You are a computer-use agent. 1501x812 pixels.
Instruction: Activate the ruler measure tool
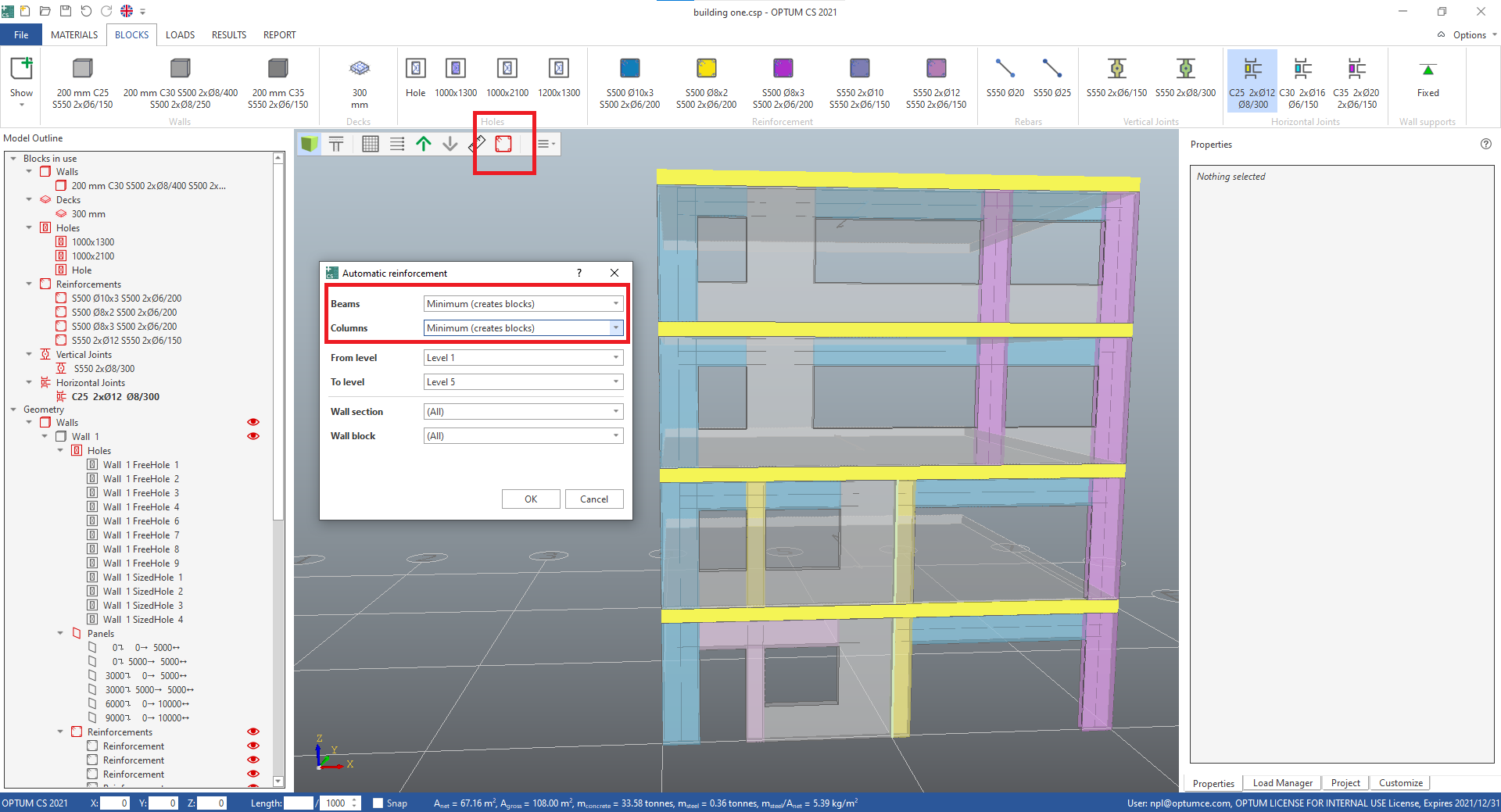(477, 144)
